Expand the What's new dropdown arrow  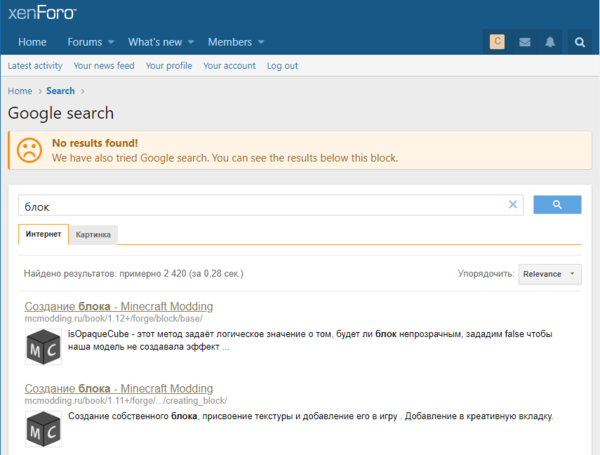(x=191, y=42)
